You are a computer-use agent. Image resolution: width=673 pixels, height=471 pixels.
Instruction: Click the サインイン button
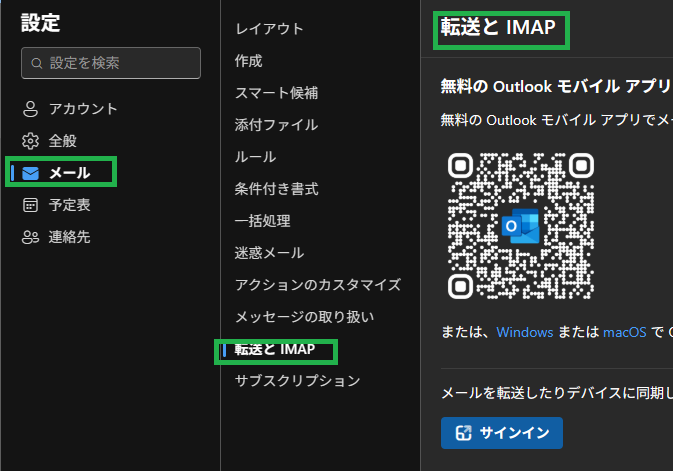coord(502,433)
